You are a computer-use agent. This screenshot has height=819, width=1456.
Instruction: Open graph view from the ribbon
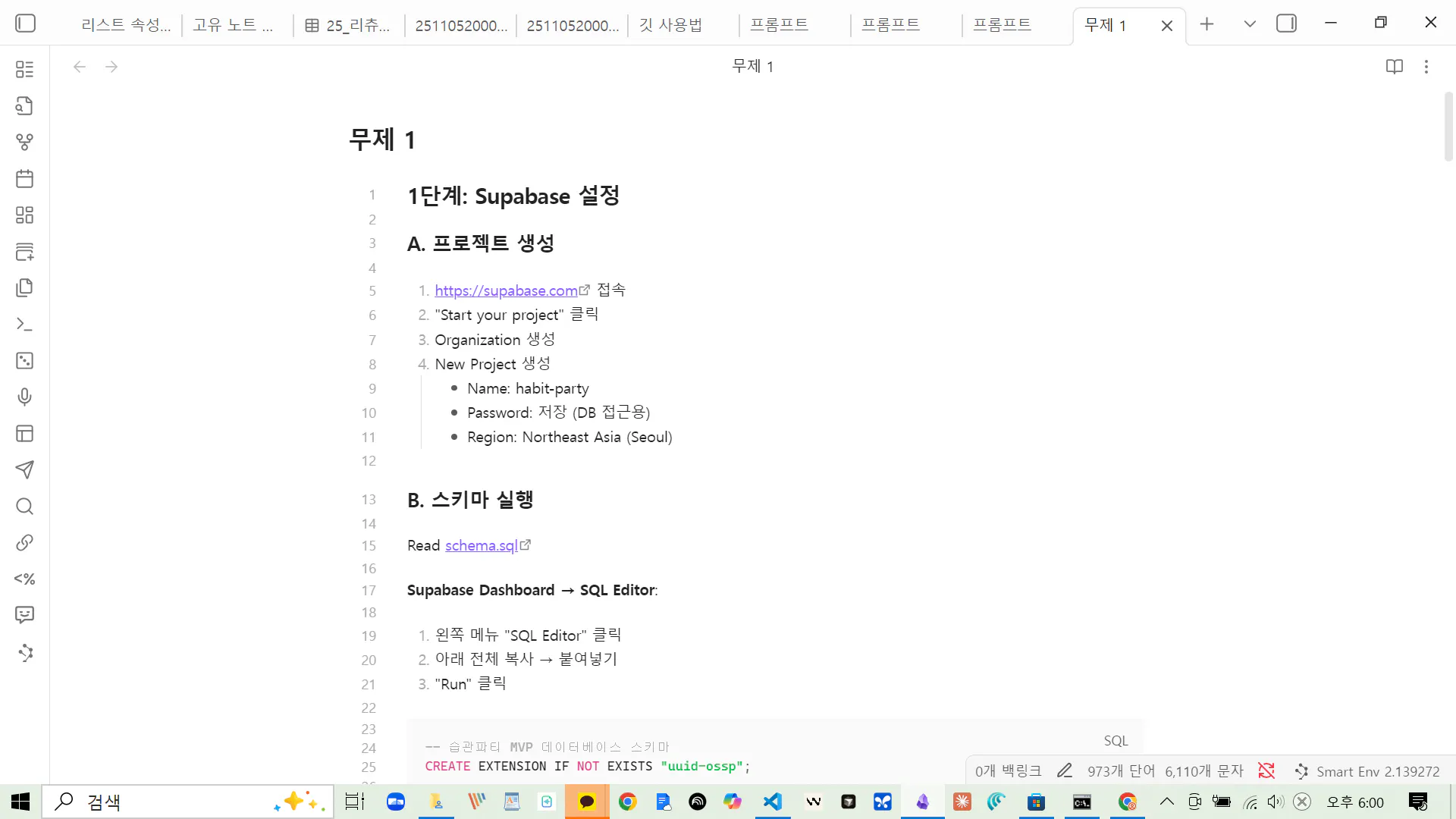pos(24,142)
